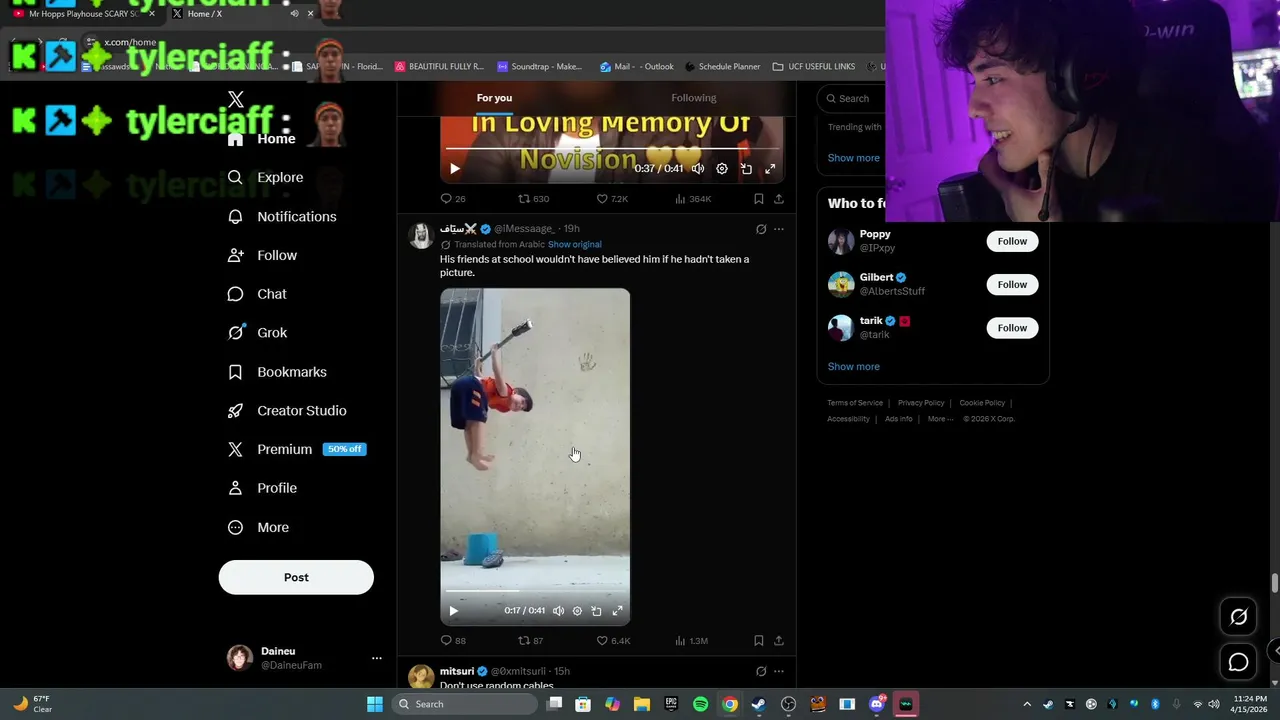
Task: Open Grok from the sidebar
Action: (x=258, y=333)
